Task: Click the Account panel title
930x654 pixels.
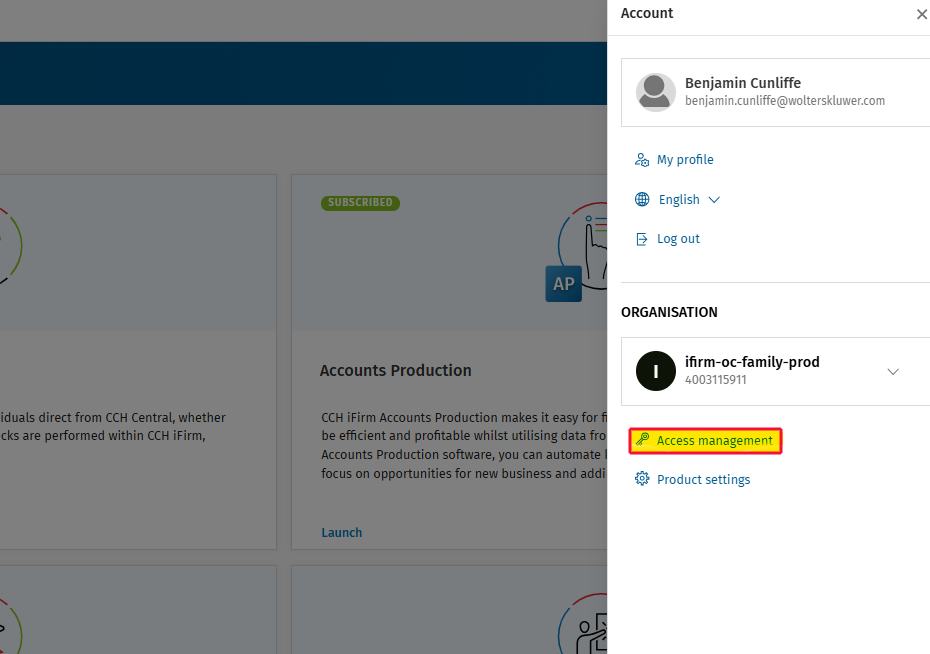Action: 646,13
